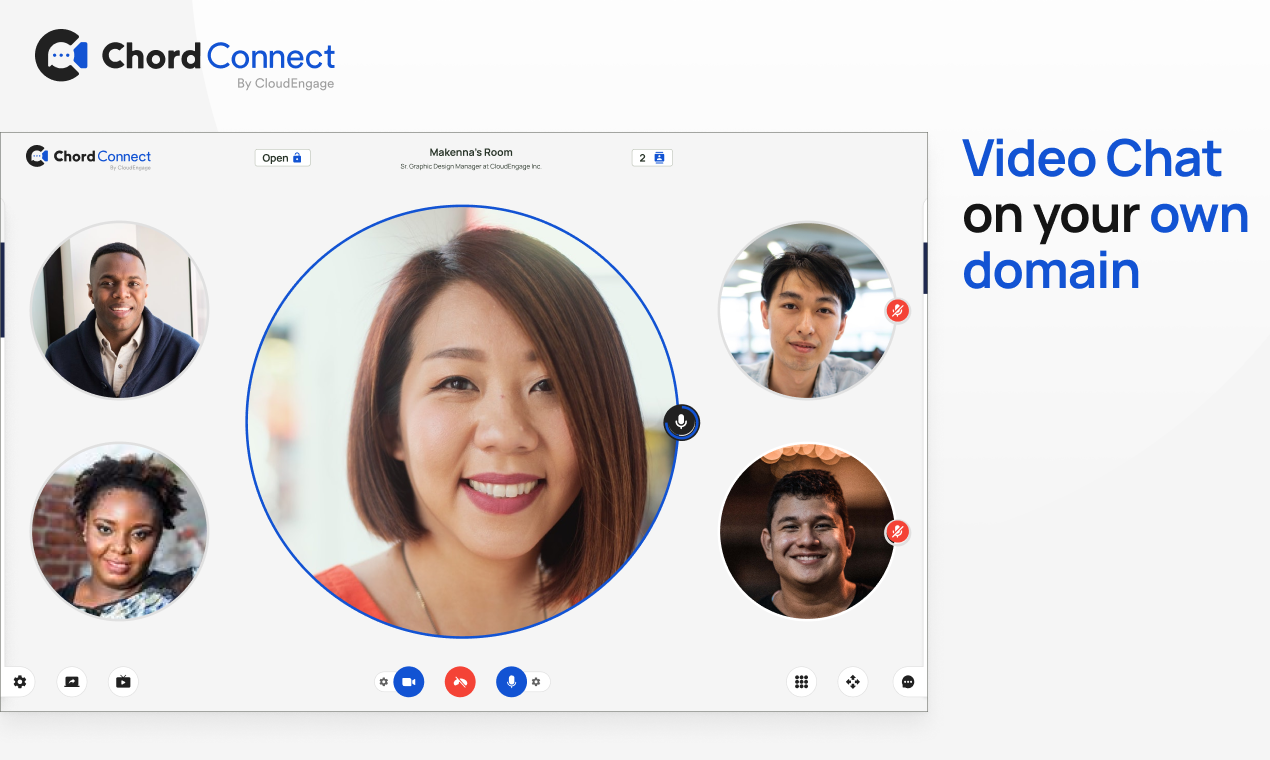This screenshot has height=760, width=1270.
Task: Toggle the blue microphone button
Action: click(511, 682)
